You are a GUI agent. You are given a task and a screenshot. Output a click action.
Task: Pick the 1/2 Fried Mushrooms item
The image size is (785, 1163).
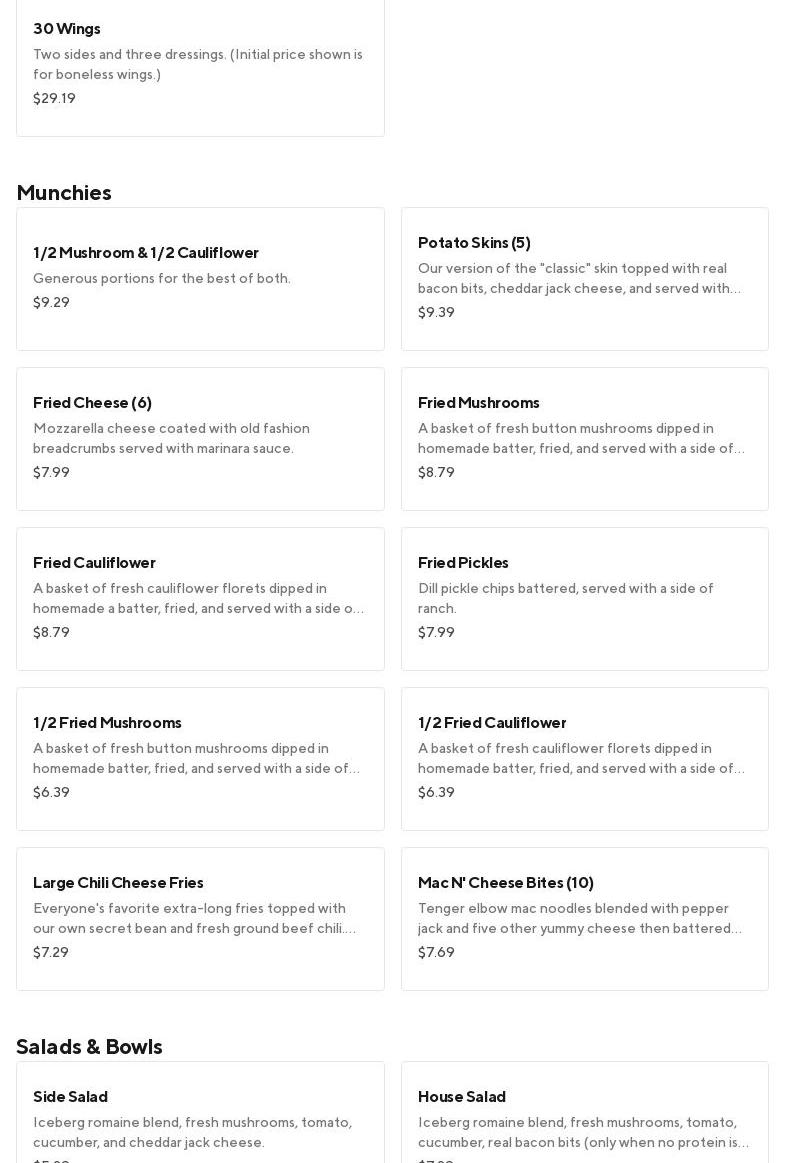coord(200,758)
